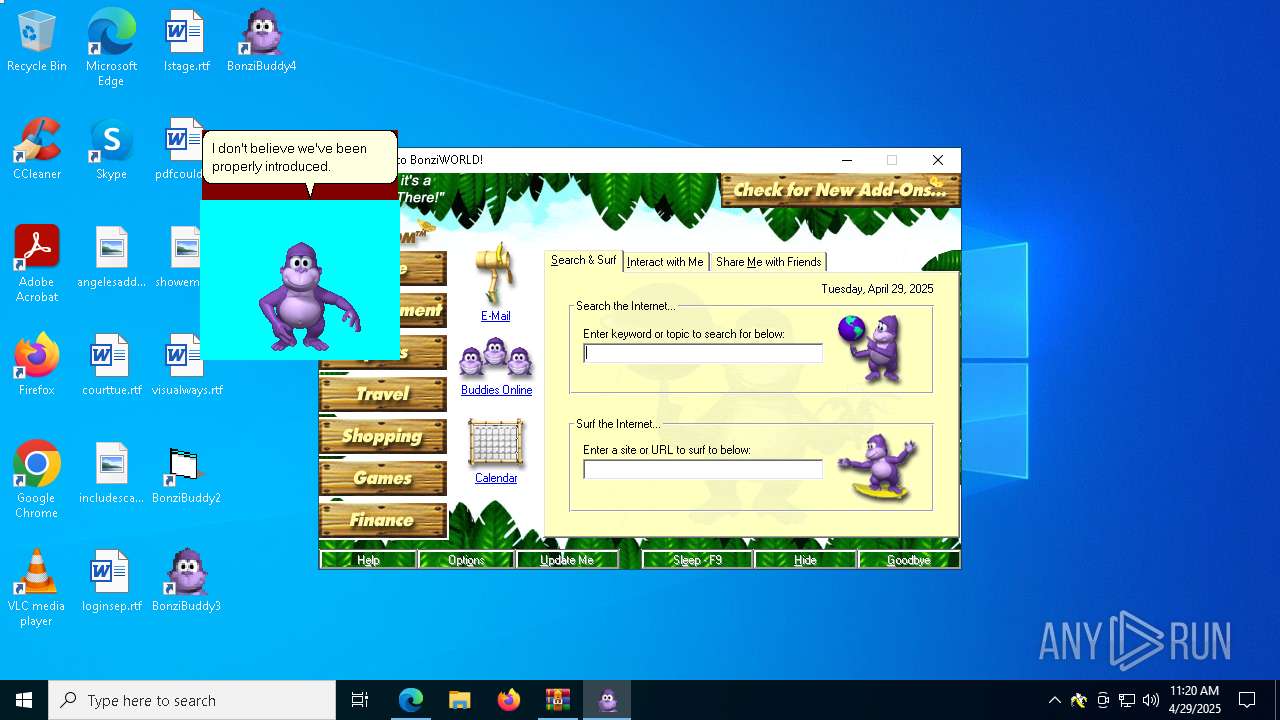Open WinRAR taskbar icon
The width and height of the screenshot is (1280, 720).
point(558,700)
